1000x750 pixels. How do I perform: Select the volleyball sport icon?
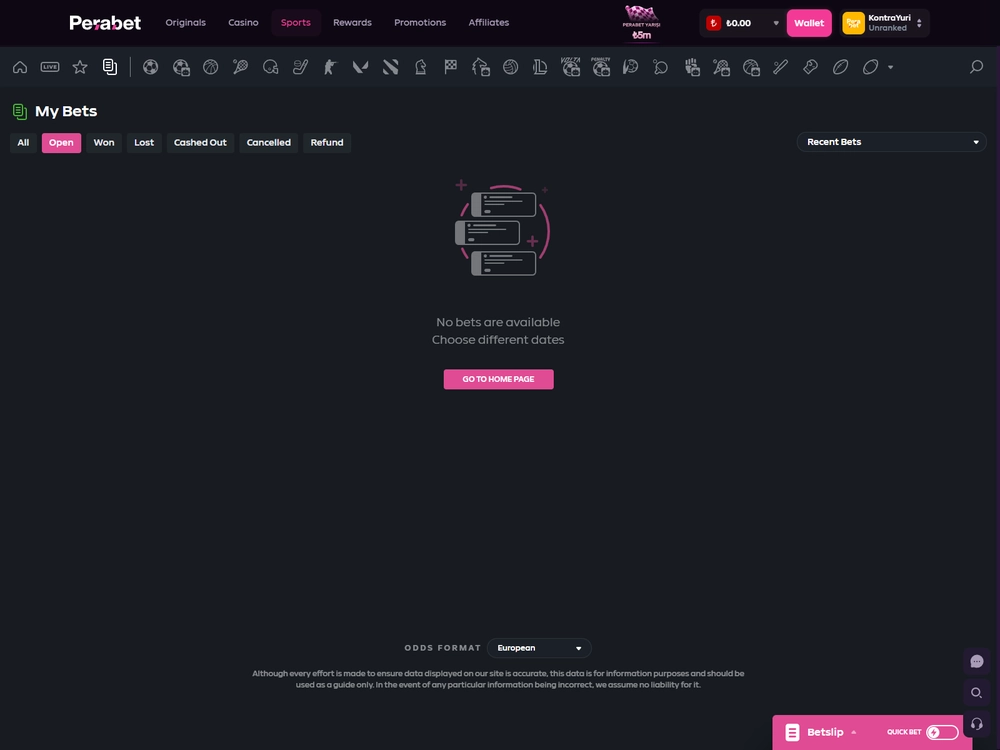510,67
